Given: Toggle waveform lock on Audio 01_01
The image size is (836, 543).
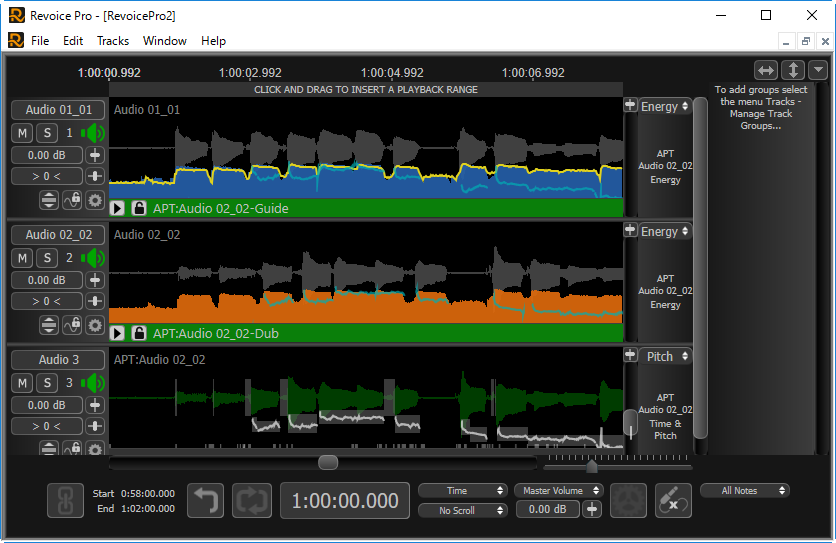Looking at the screenshot, I should [x=72, y=200].
